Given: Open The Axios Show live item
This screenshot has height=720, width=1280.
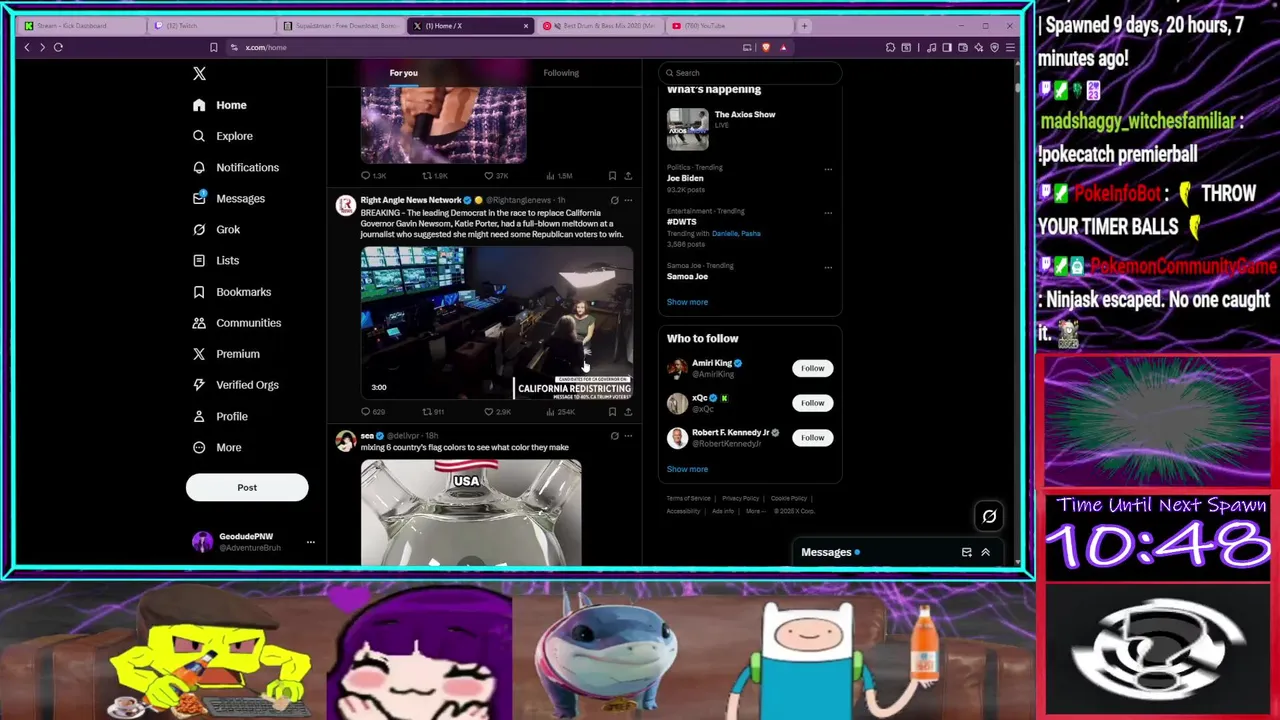Looking at the screenshot, I should (750, 128).
